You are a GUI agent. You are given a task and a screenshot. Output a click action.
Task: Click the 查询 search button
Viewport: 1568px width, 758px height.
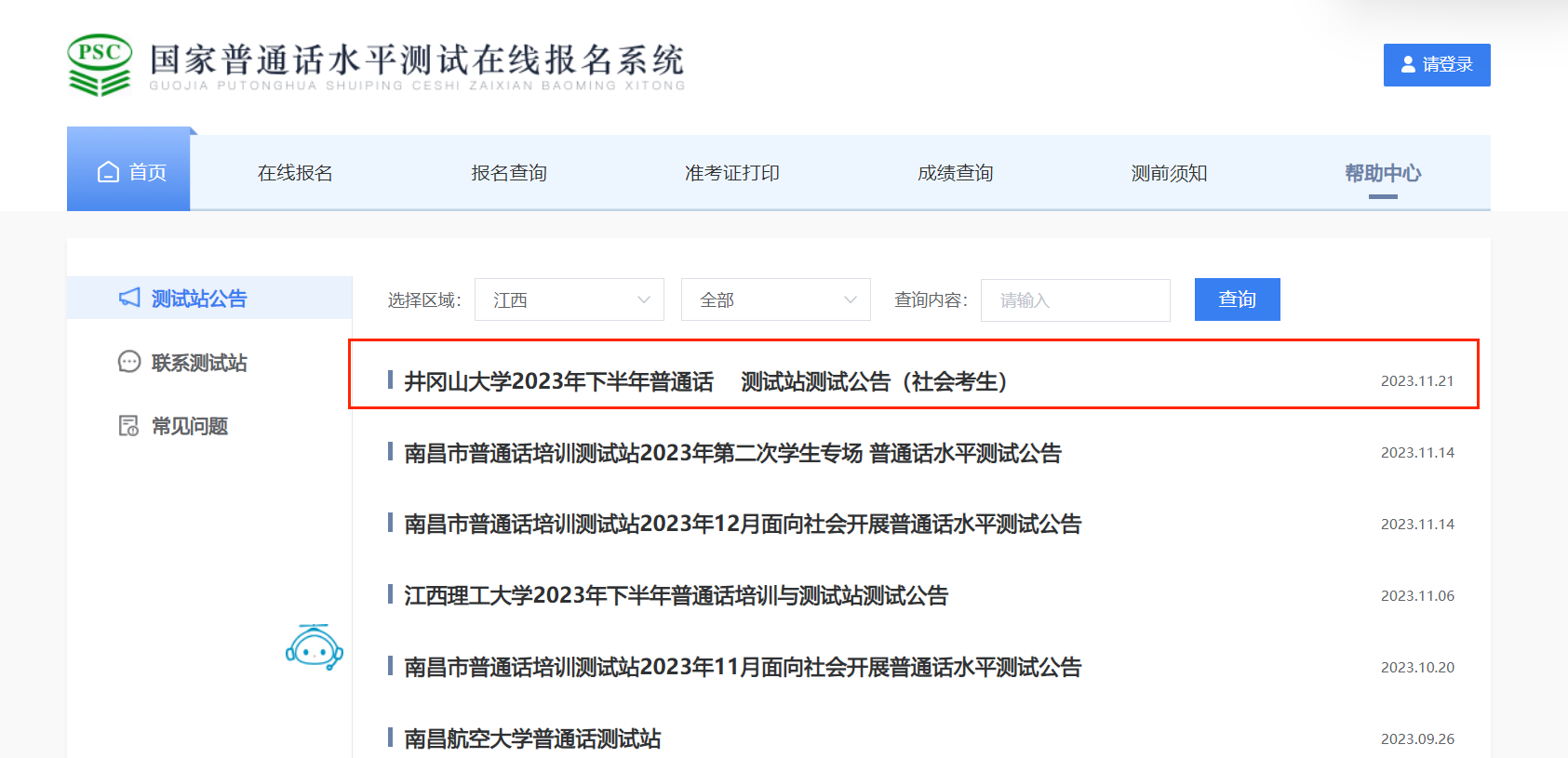tap(1238, 299)
